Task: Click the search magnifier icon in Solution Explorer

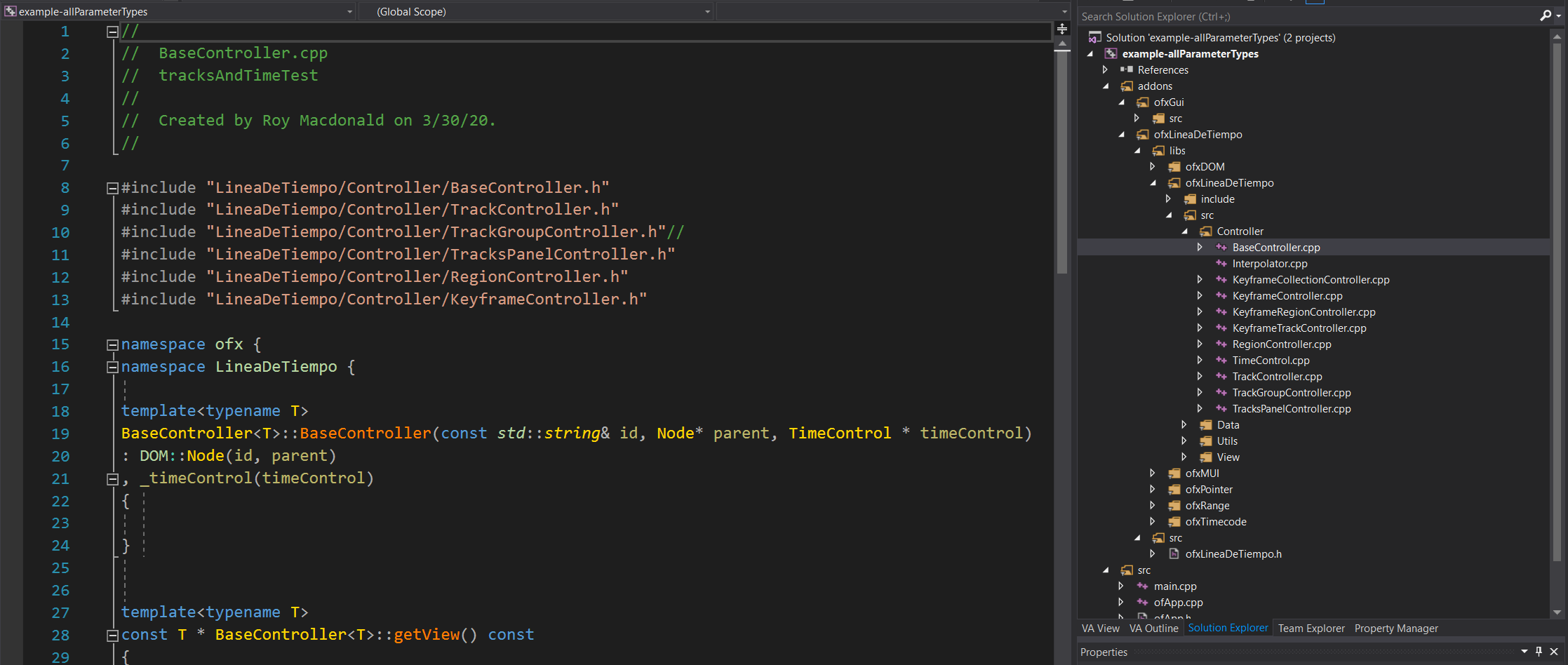Action: coord(1545,15)
